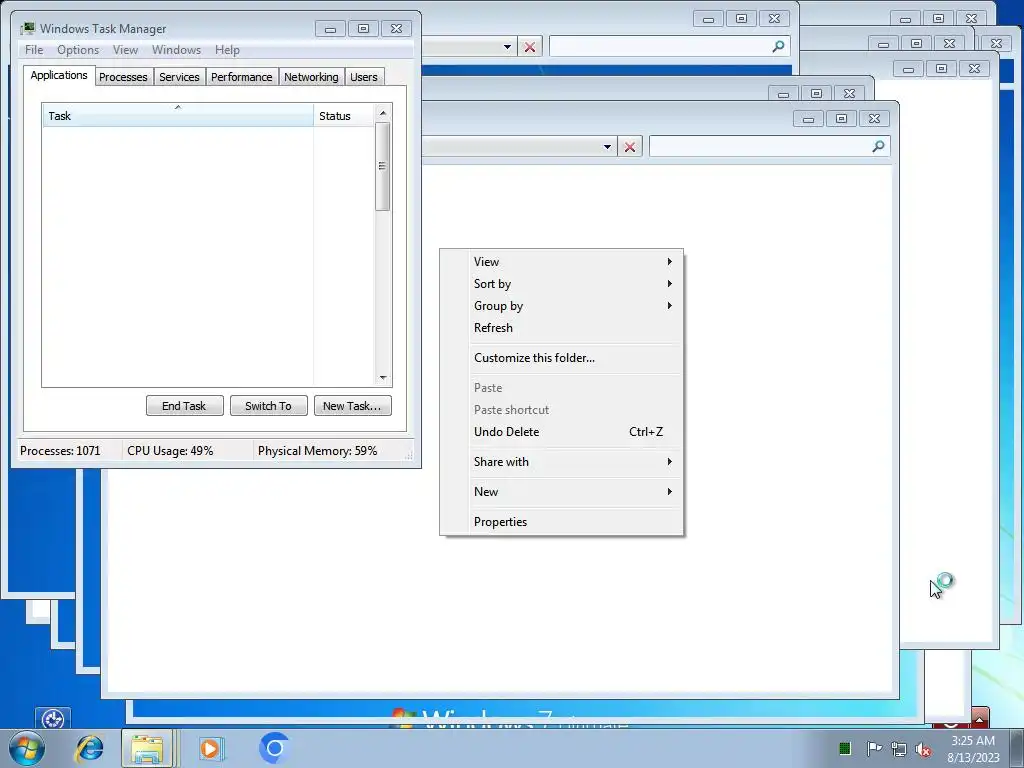Click the green Task Manager CPU tray icon
This screenshot has height=768, width=1024.
tap(844, 748)
